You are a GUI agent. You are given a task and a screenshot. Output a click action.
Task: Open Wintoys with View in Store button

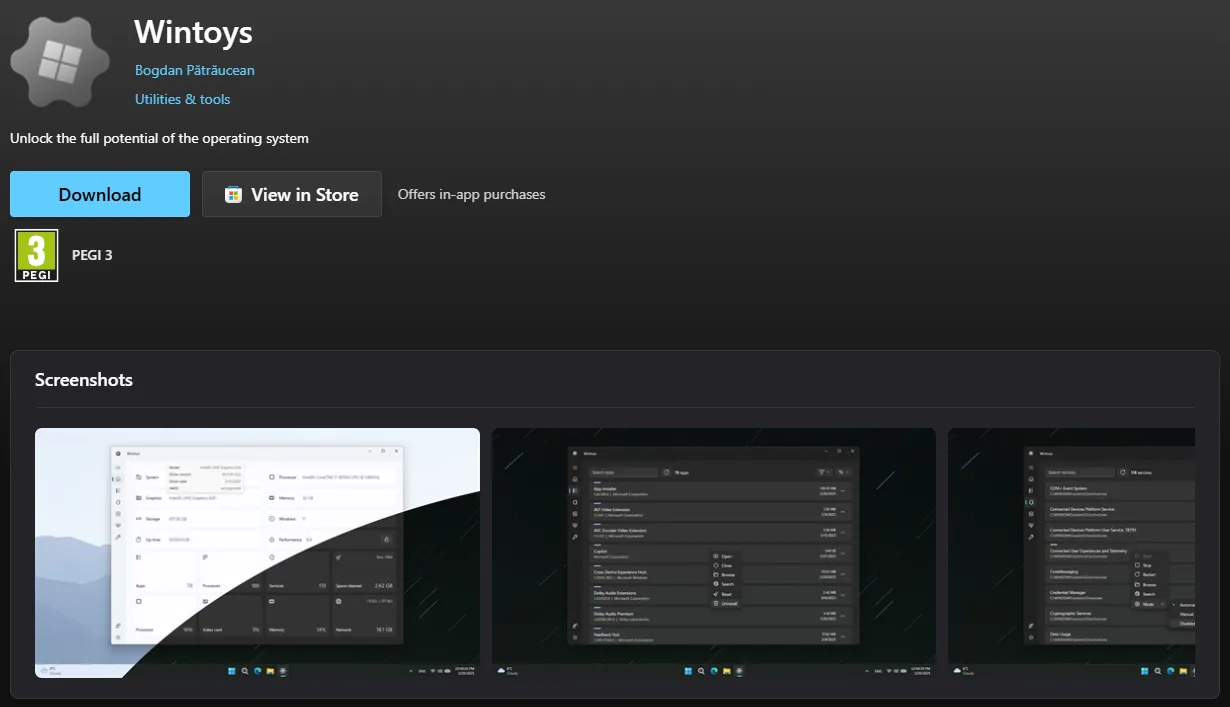click(x=292, y=195)
